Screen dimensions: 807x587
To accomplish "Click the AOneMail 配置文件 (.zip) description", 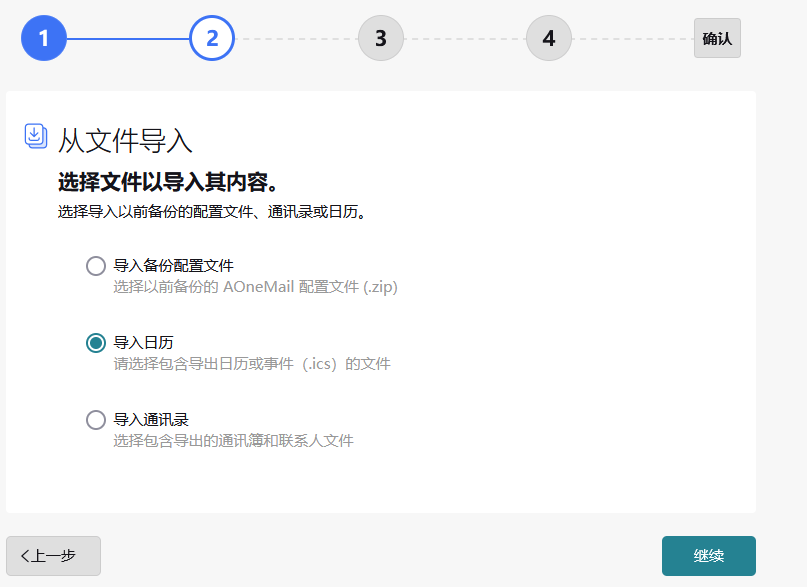I will 255,287.
